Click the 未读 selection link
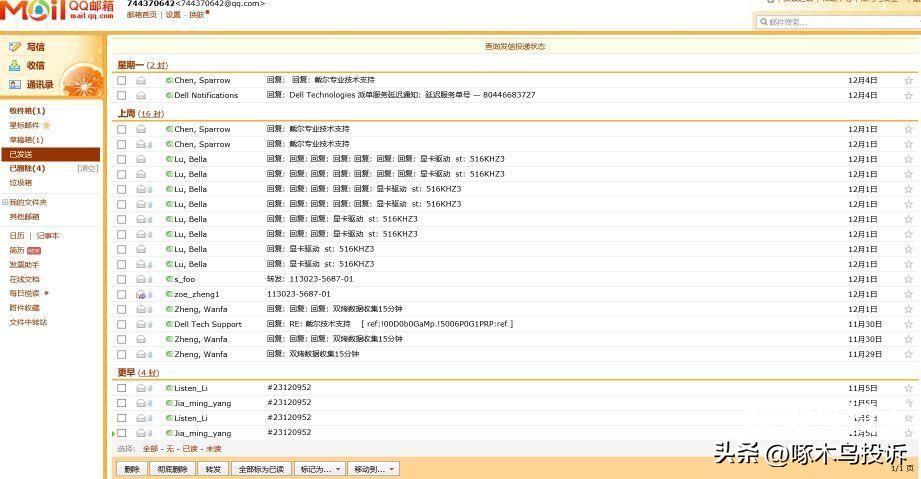Viewport: 921px width, 479px height. [x=214, y=449]
